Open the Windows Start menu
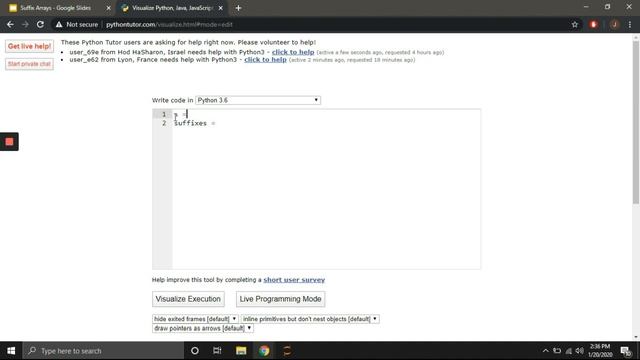Image resolution: width=640 pixels, height=360 pixels. 11,351
